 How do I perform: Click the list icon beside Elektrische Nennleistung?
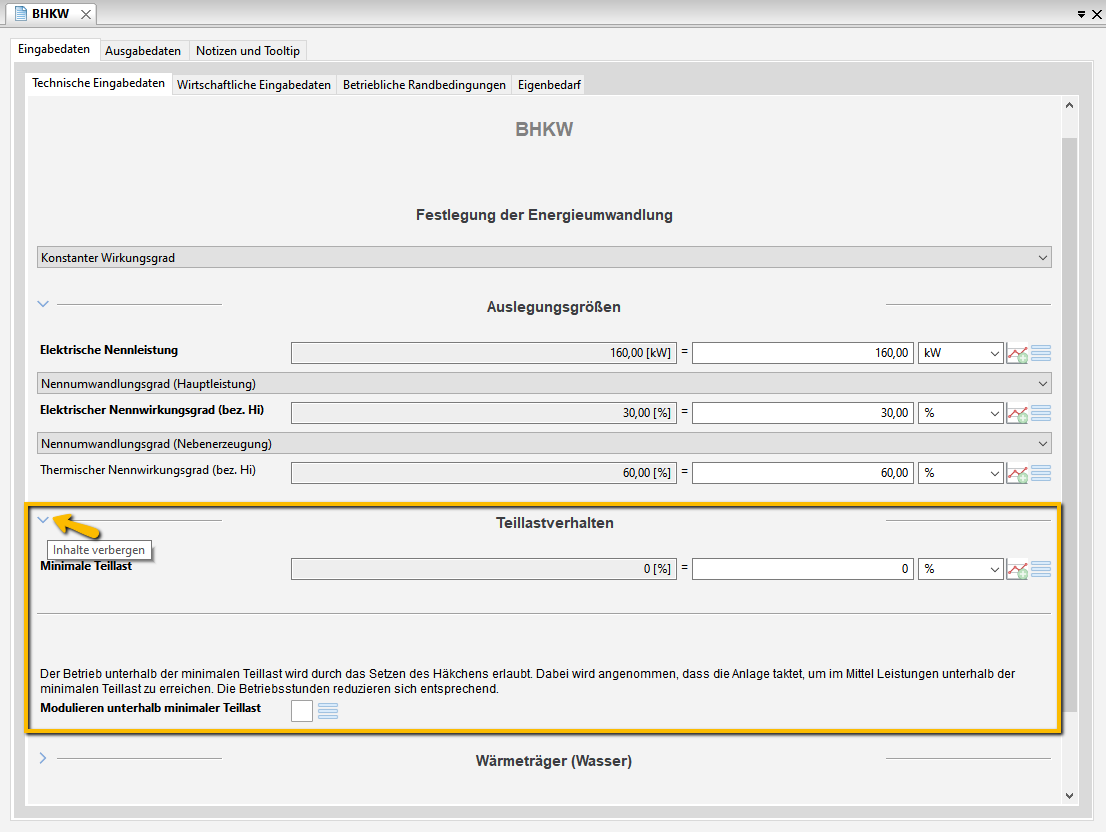[1041, 353]
